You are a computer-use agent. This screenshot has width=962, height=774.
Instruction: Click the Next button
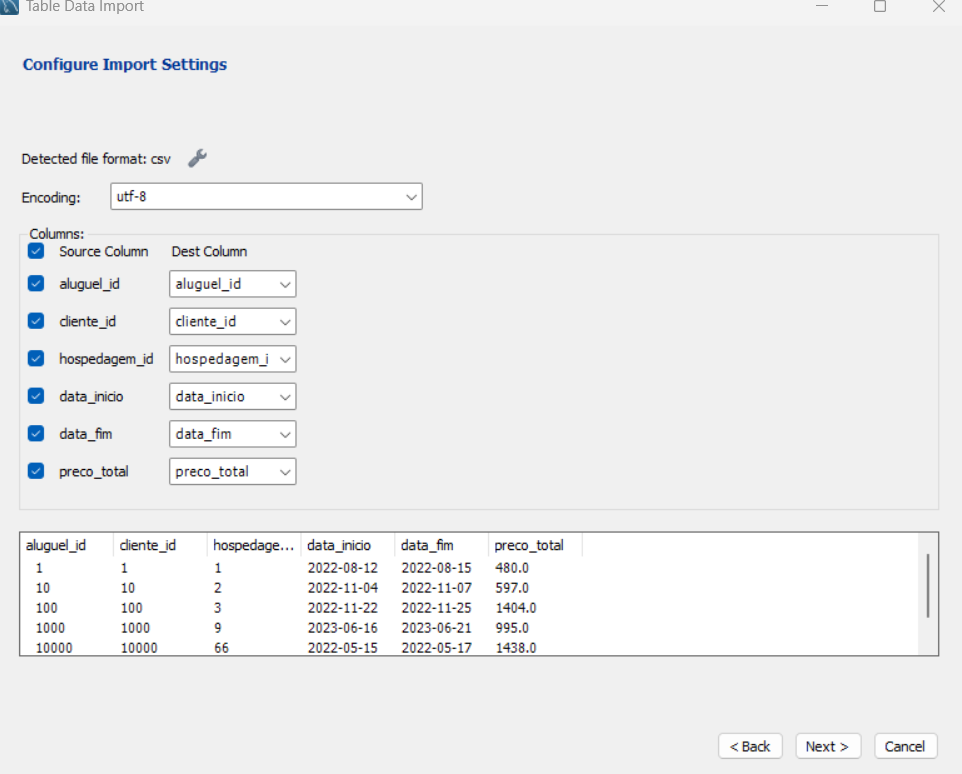click(x=827, y=746)
